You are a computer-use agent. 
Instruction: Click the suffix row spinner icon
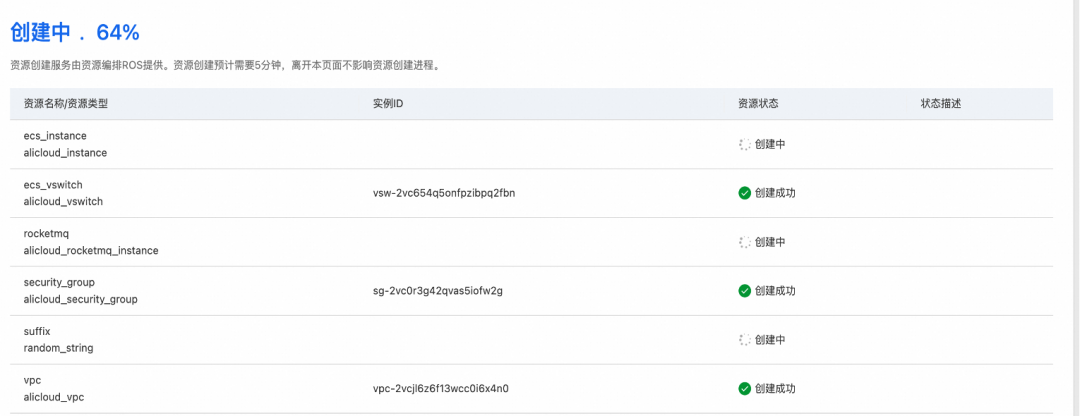744,340
